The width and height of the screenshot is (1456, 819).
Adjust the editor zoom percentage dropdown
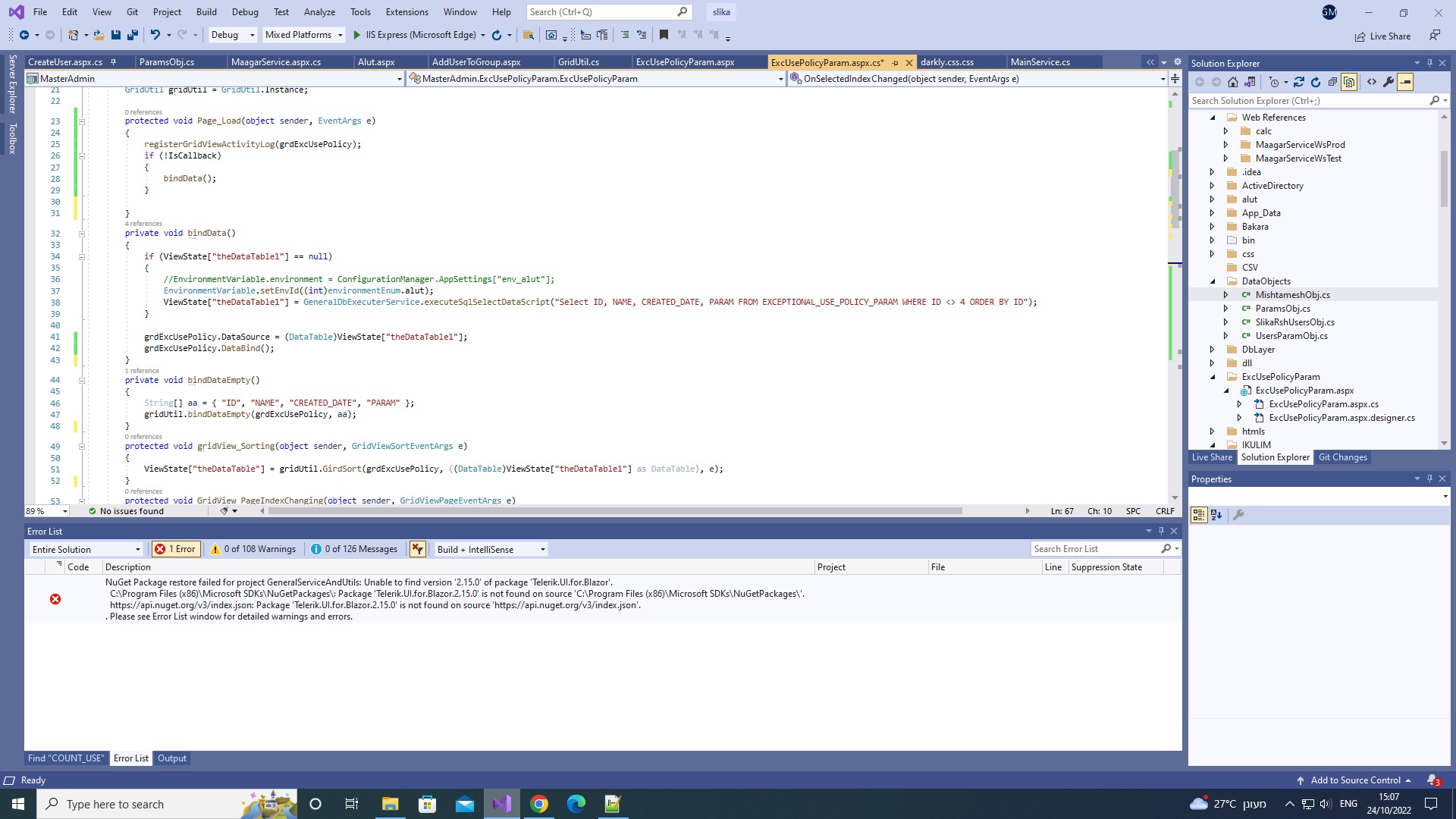45,511
